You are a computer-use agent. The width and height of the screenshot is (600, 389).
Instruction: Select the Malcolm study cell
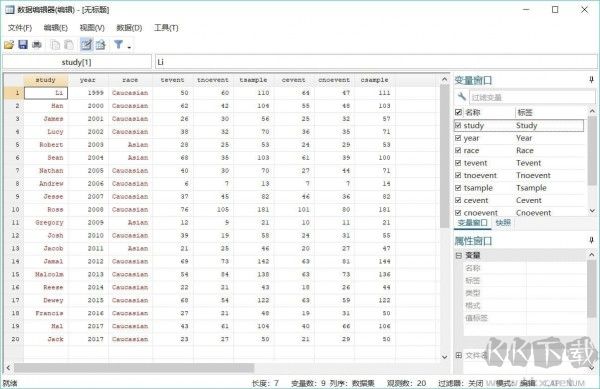[x=46, y=275]
